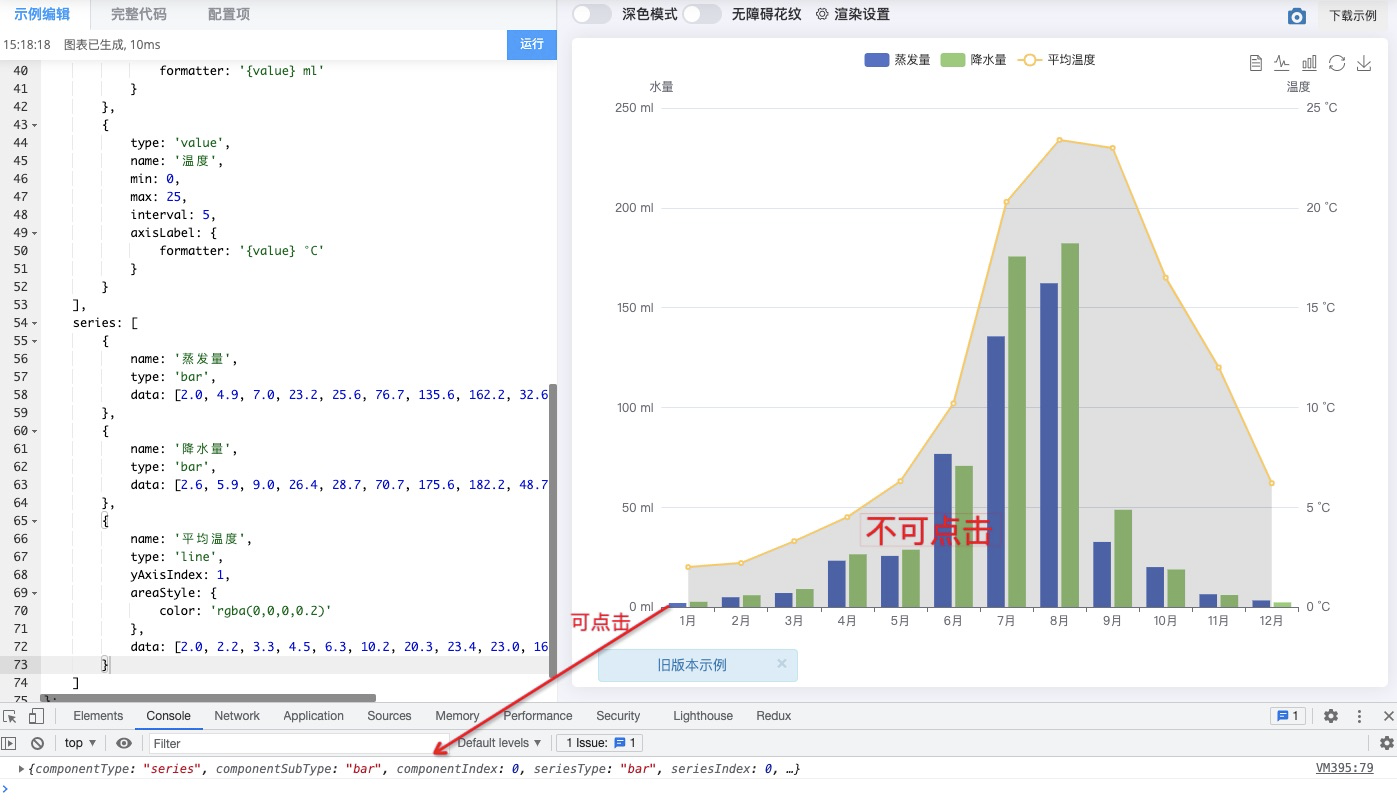Open the chart's data view toolbox icon
The height and width of the screenshot is (810, 1397).
pos(1256,62)
